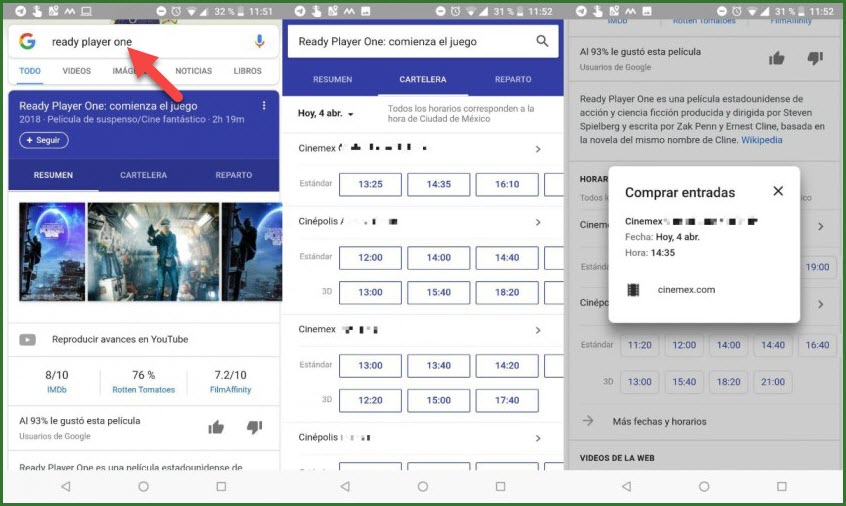The height and width of the screenshot is (506, 846).
Task: Close the Comprar entradas dialog
Action: (778, 191)
